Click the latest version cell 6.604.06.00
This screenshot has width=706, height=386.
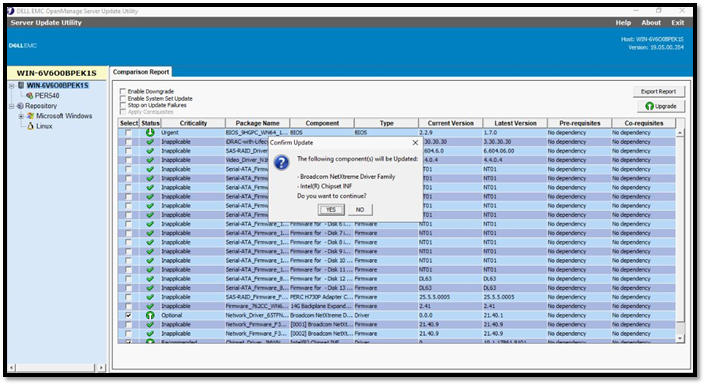[515, 151]
